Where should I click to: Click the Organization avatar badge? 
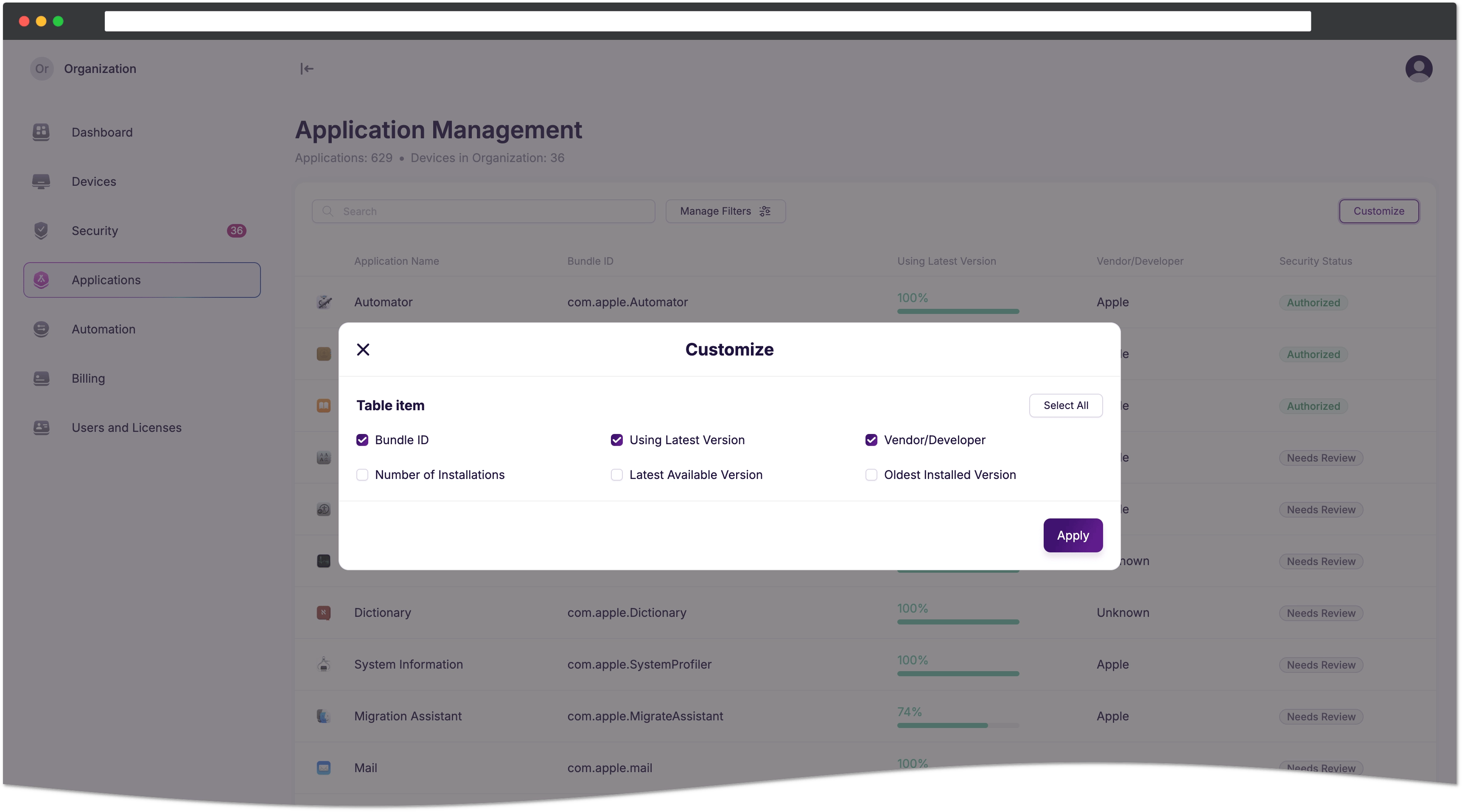[42, 69]
